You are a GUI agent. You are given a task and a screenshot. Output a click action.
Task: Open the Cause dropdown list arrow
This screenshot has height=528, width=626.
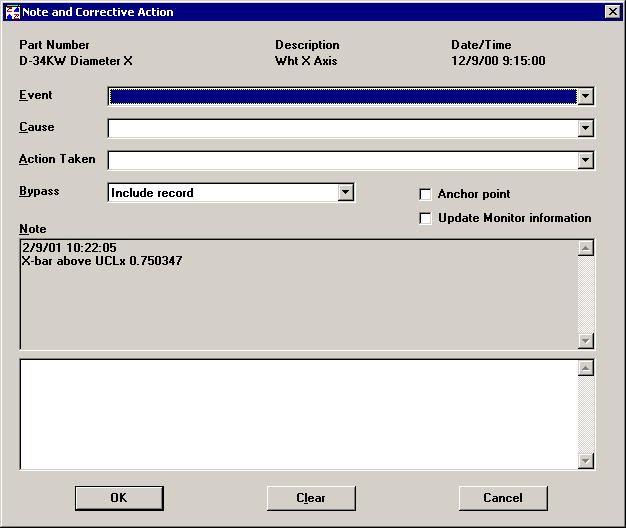(586, 129)
